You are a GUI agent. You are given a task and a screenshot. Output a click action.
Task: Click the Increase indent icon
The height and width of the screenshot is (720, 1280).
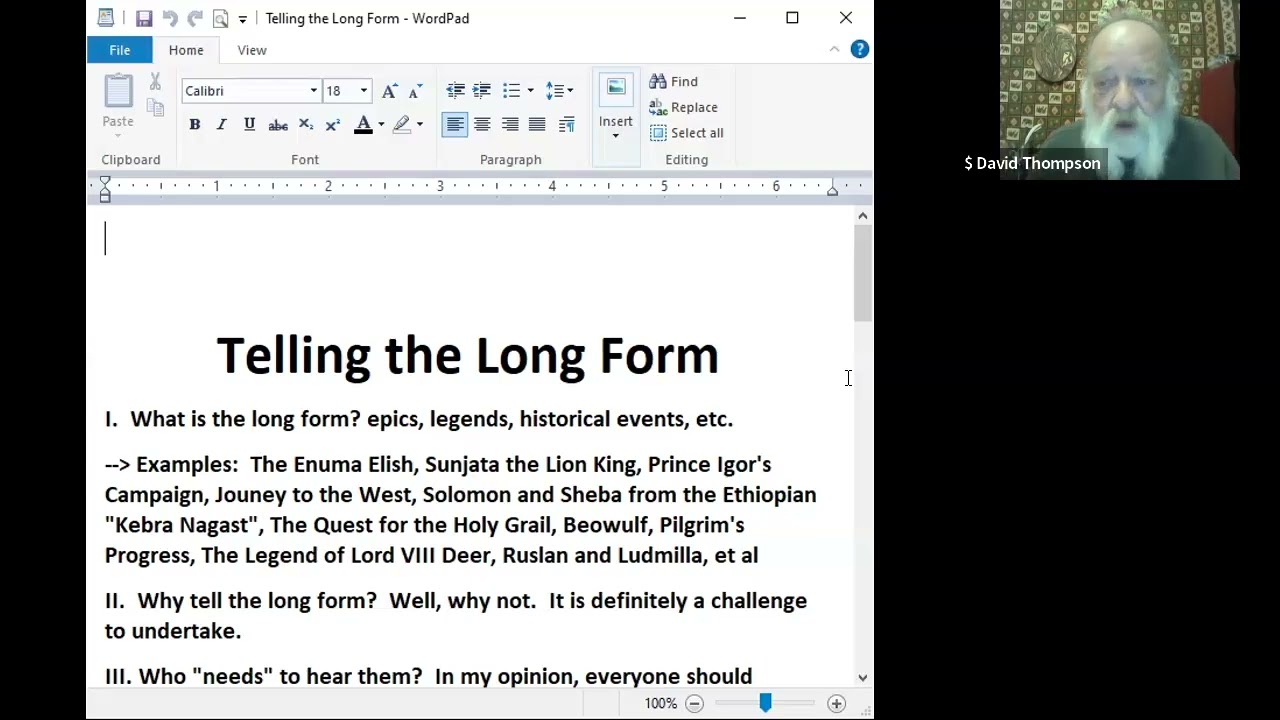click(482, 91)
